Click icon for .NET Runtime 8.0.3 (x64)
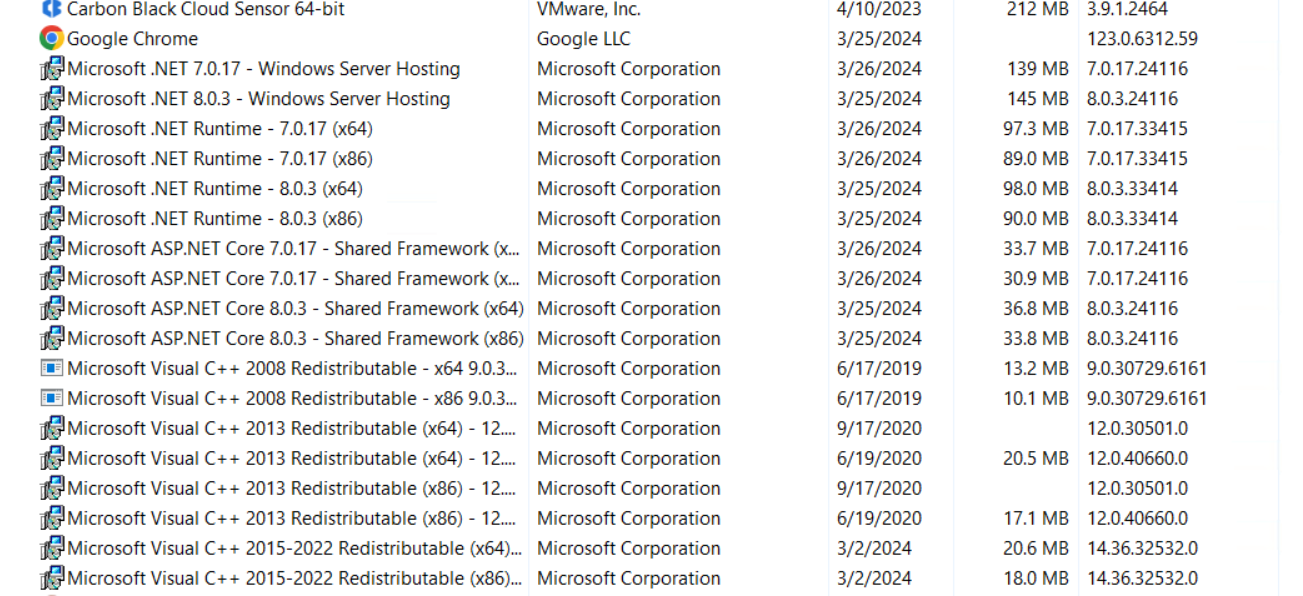 [51, 189]
